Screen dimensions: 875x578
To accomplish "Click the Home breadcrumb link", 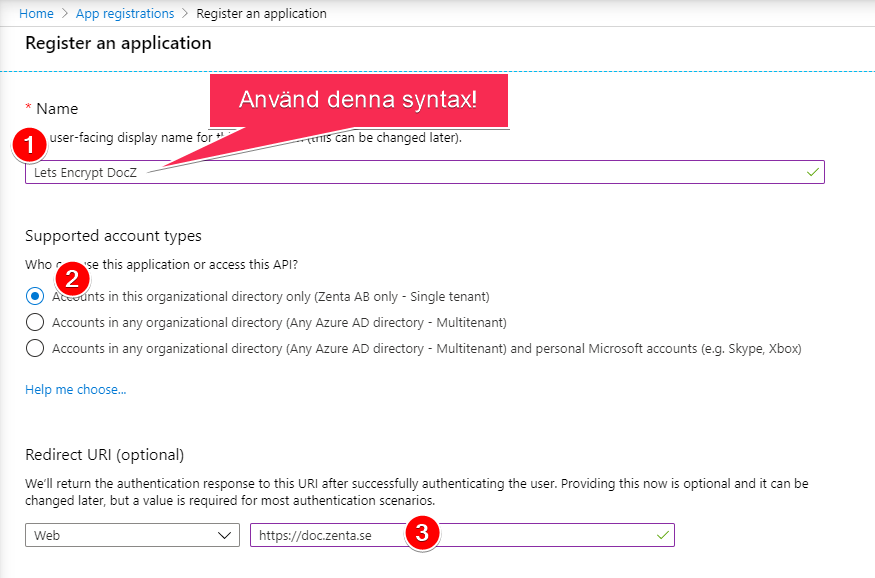I will pos(36,13).
